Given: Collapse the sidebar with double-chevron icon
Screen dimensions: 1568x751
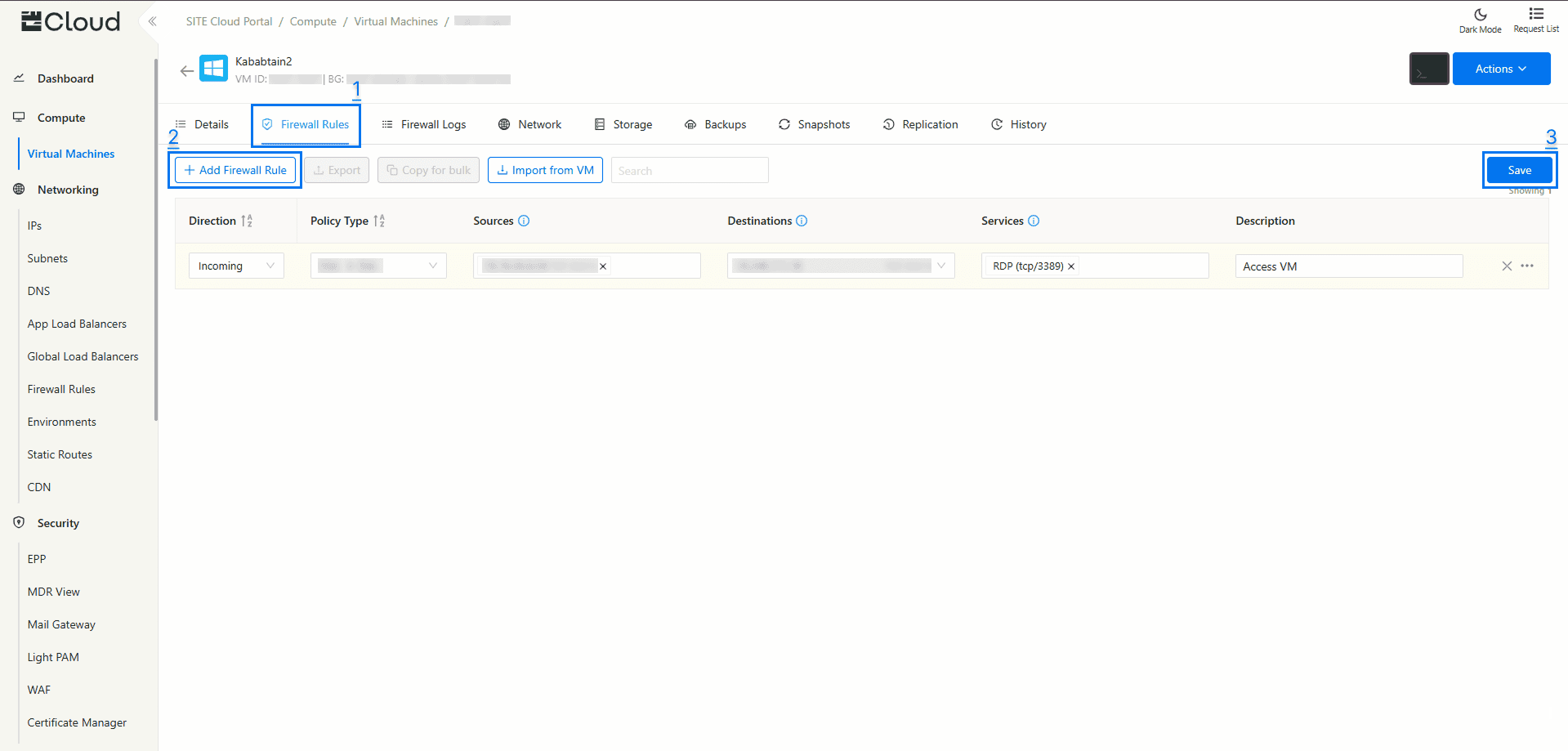Looking at the screenshot, I should (x=152, y=21).
